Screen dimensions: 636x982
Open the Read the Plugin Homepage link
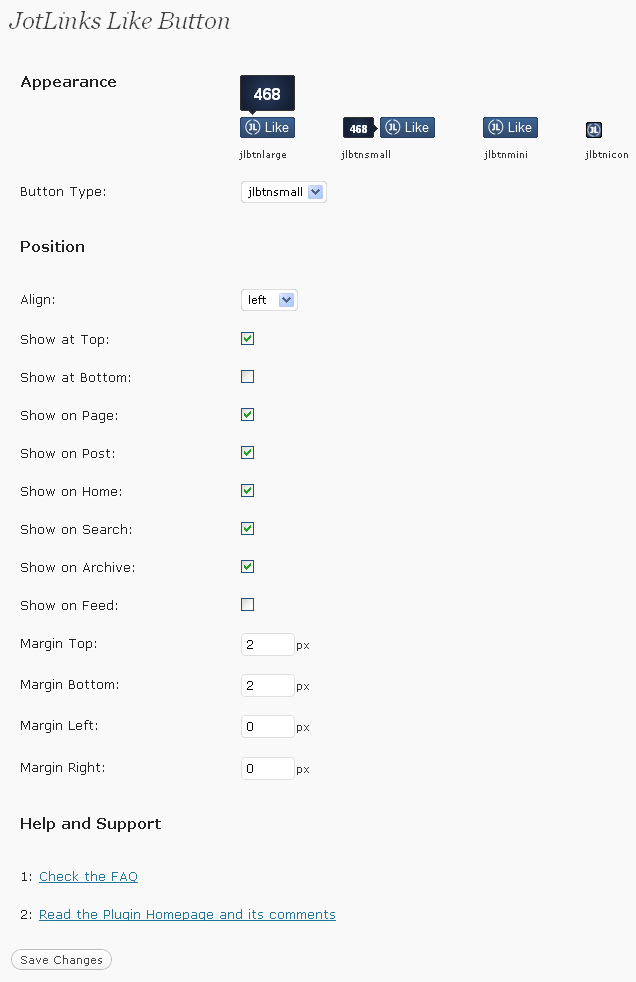[x=187, y=915]
